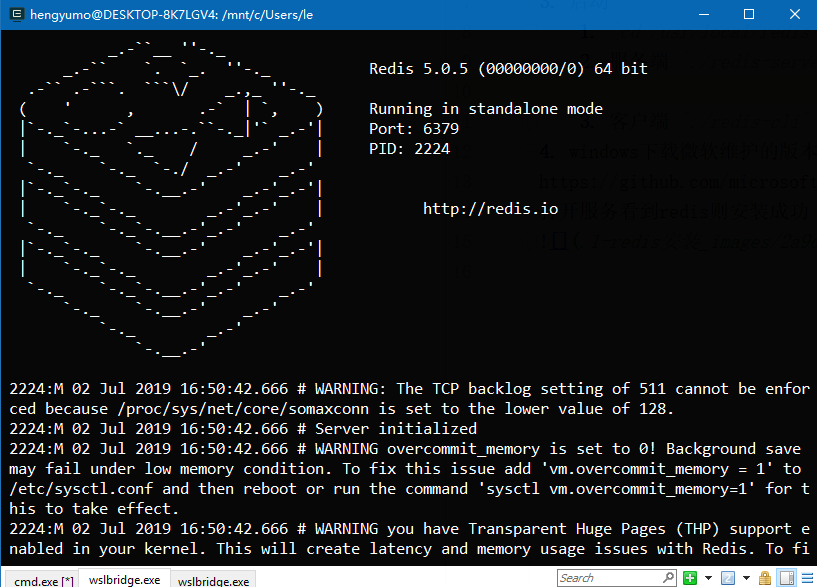
Task: Close the terminal window
Action: click(x=795, y=14)
